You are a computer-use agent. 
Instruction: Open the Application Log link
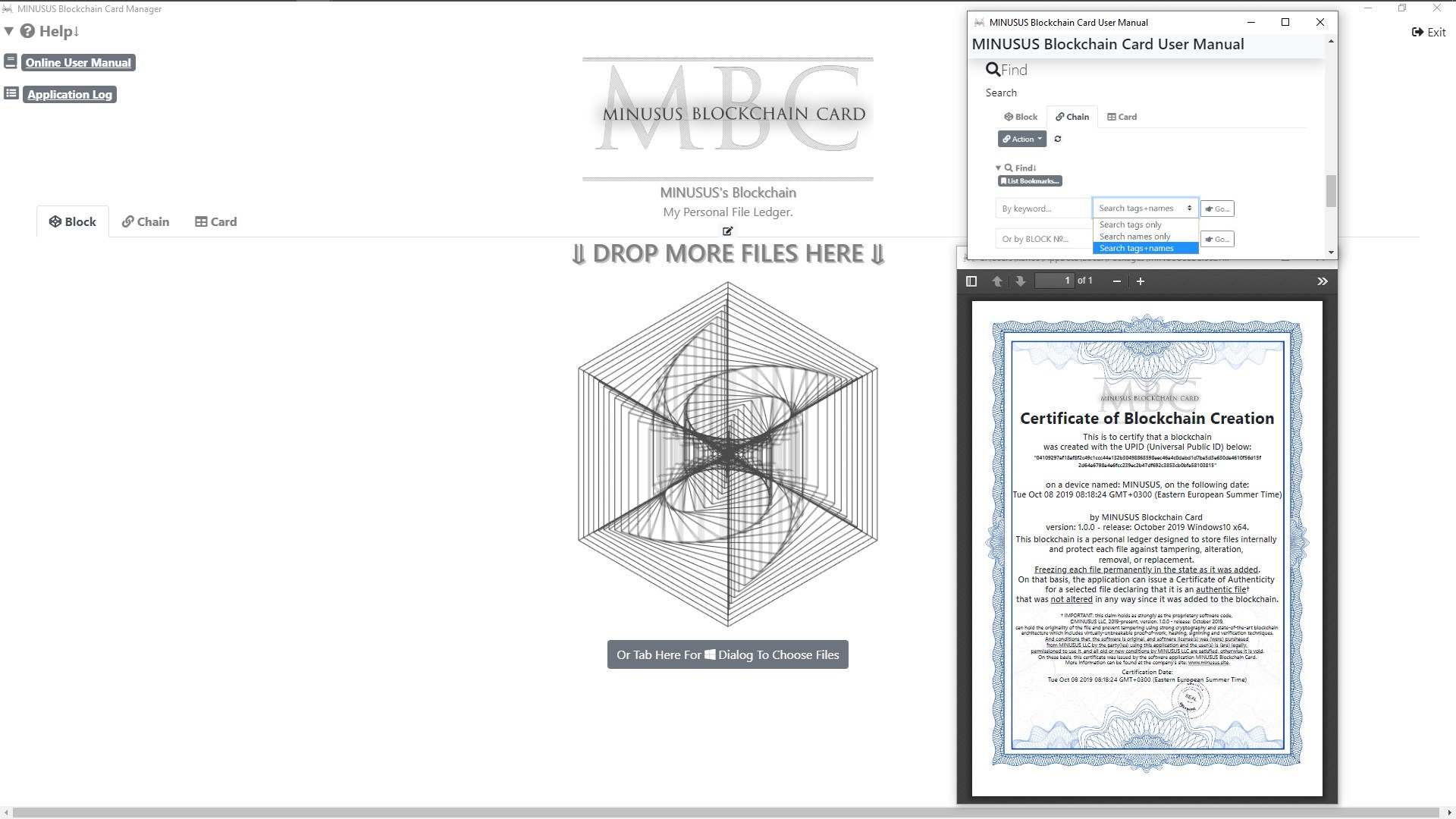click(x=70, y=95)
